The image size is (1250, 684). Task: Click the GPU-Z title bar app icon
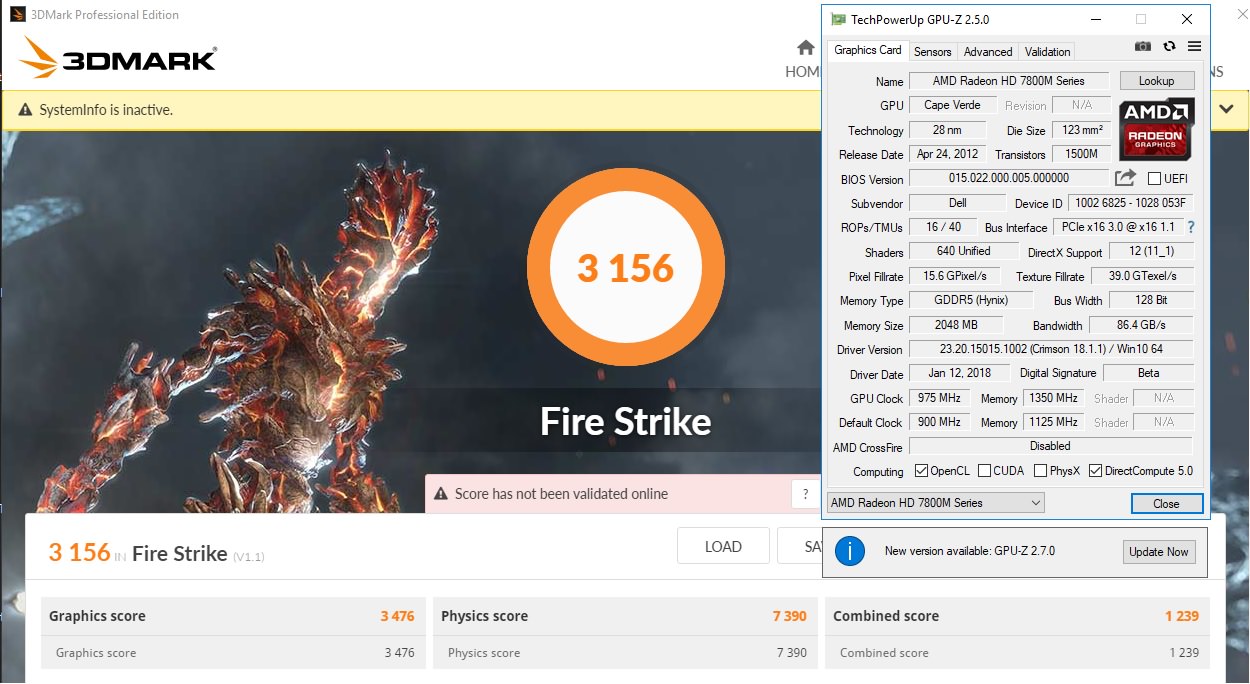click(x=837, y=19)
